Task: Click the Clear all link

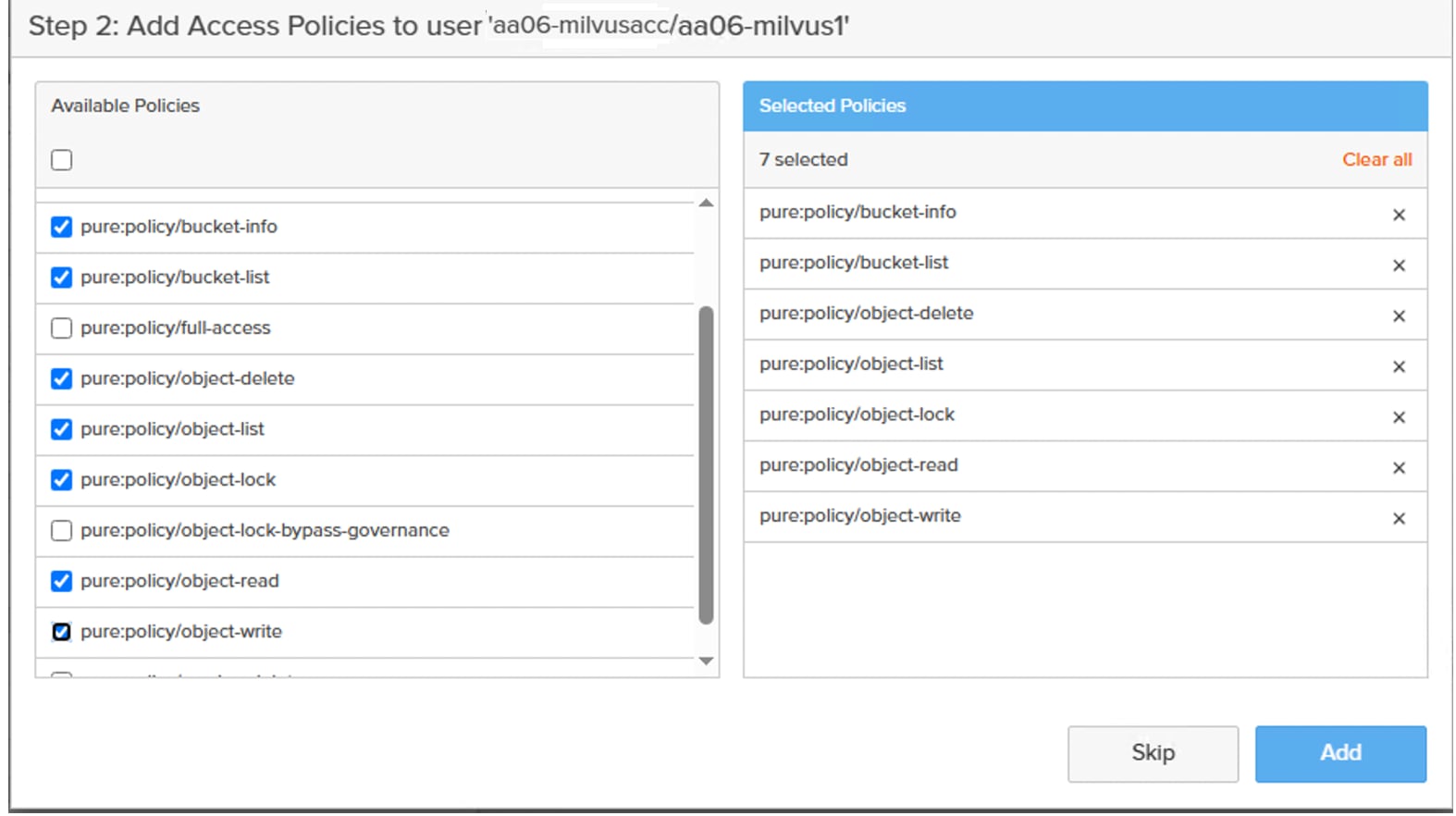Action: coord(1376,159)
